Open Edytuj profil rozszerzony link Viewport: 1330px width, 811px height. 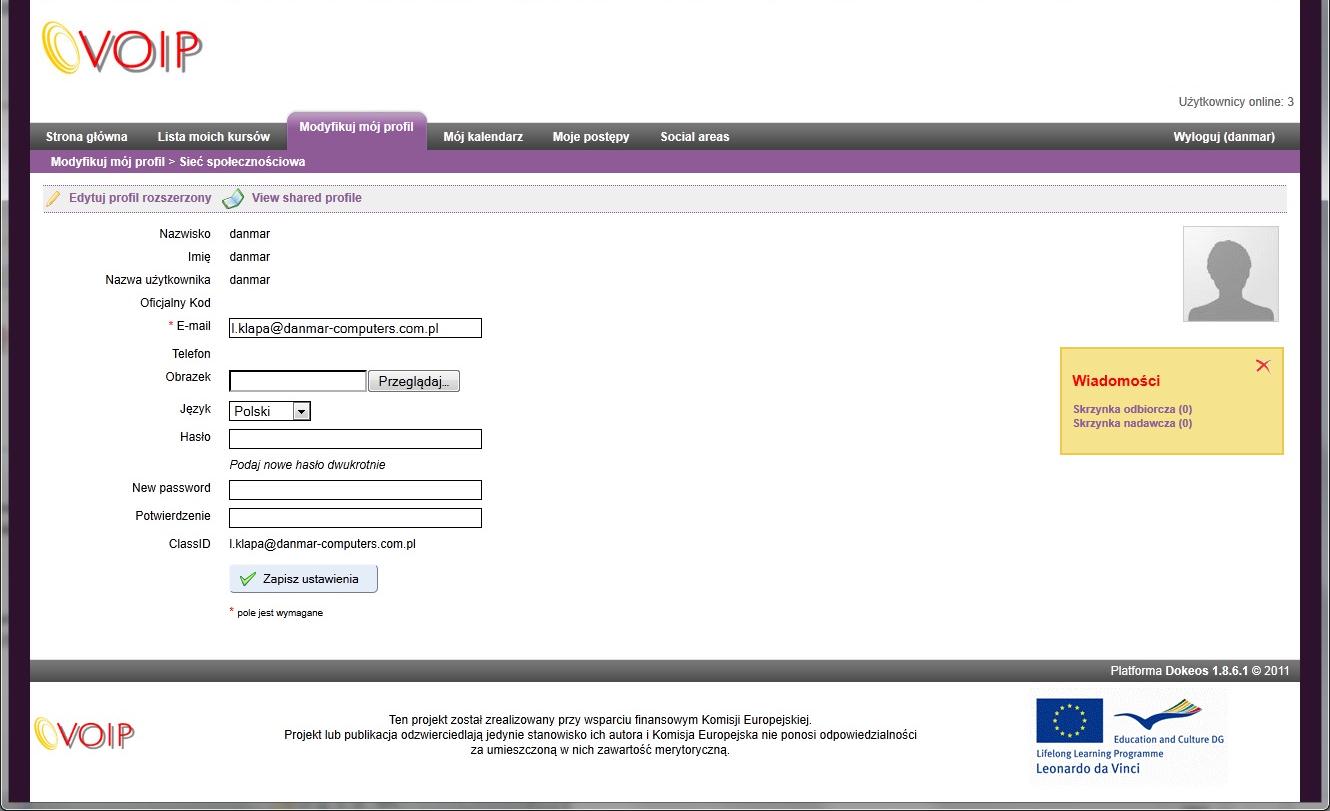pos(140,198)
